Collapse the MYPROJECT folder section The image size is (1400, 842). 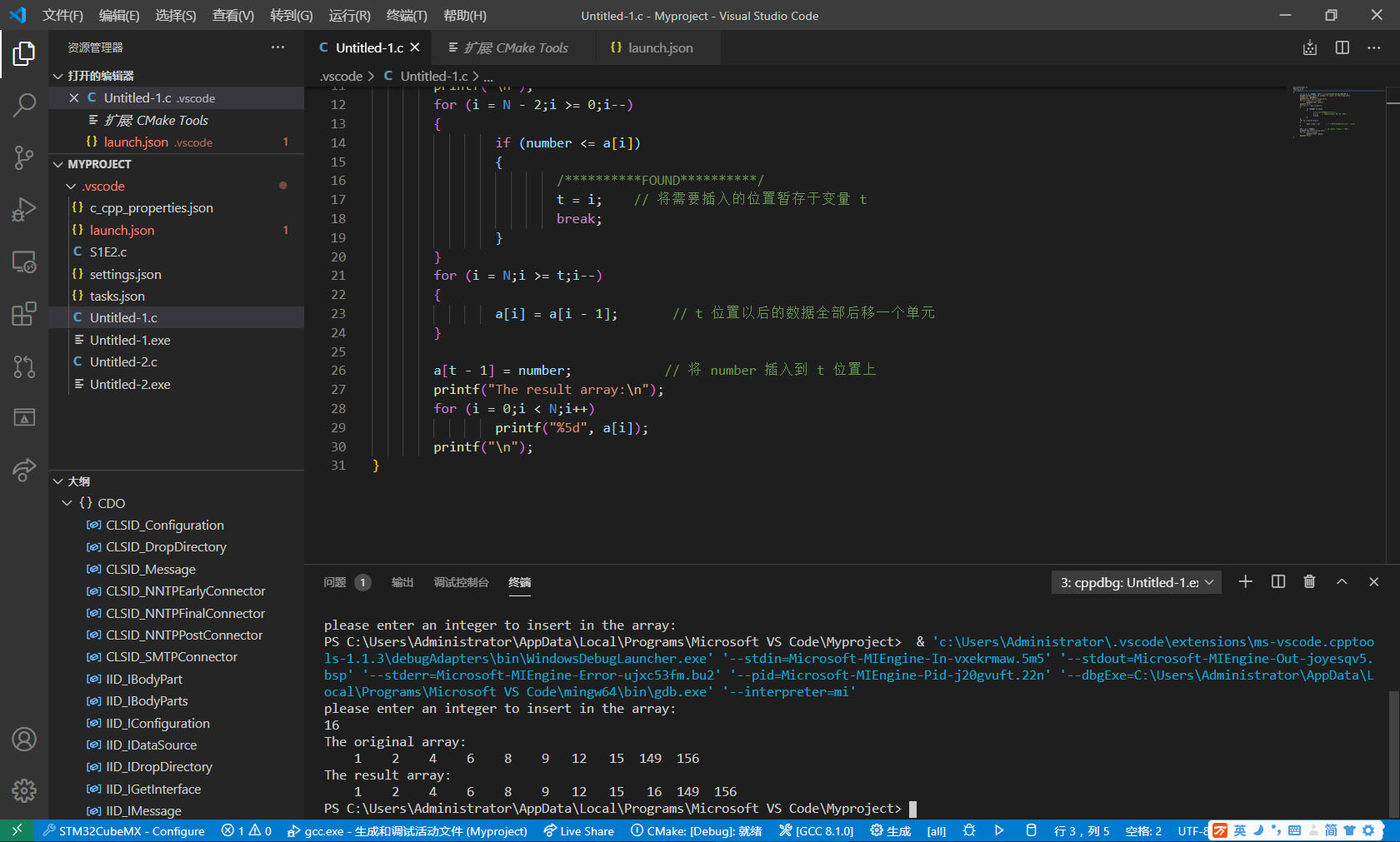[x=57, y=164]
